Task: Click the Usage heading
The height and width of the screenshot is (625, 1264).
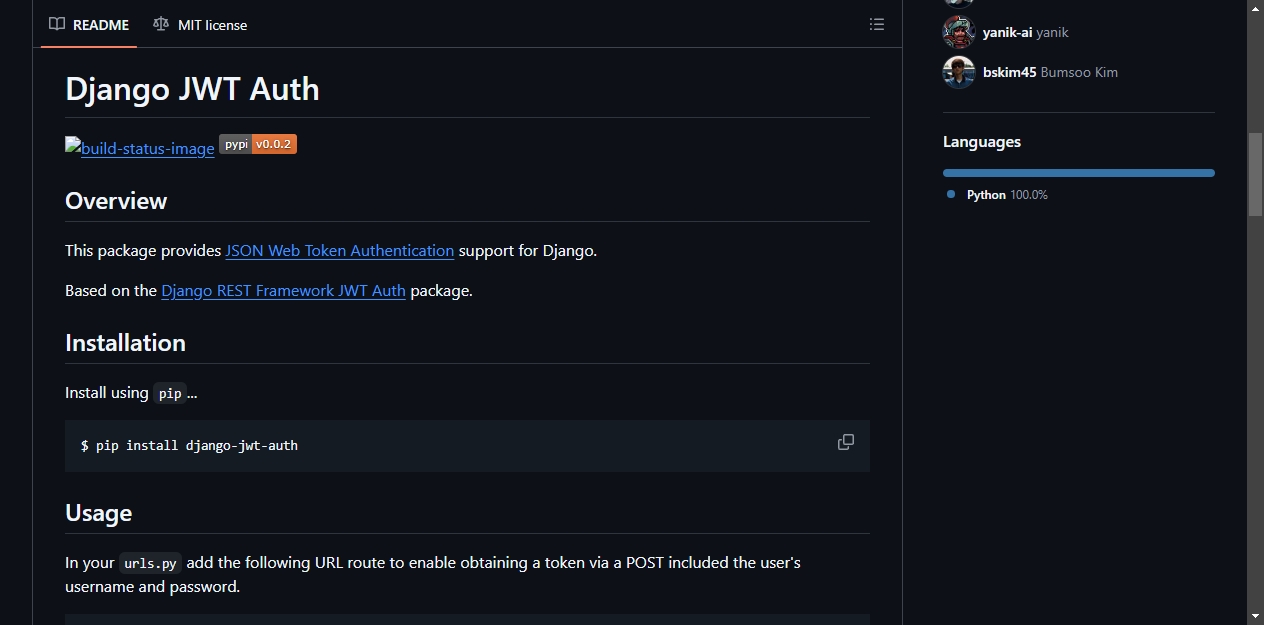Action: pos(98,513)
